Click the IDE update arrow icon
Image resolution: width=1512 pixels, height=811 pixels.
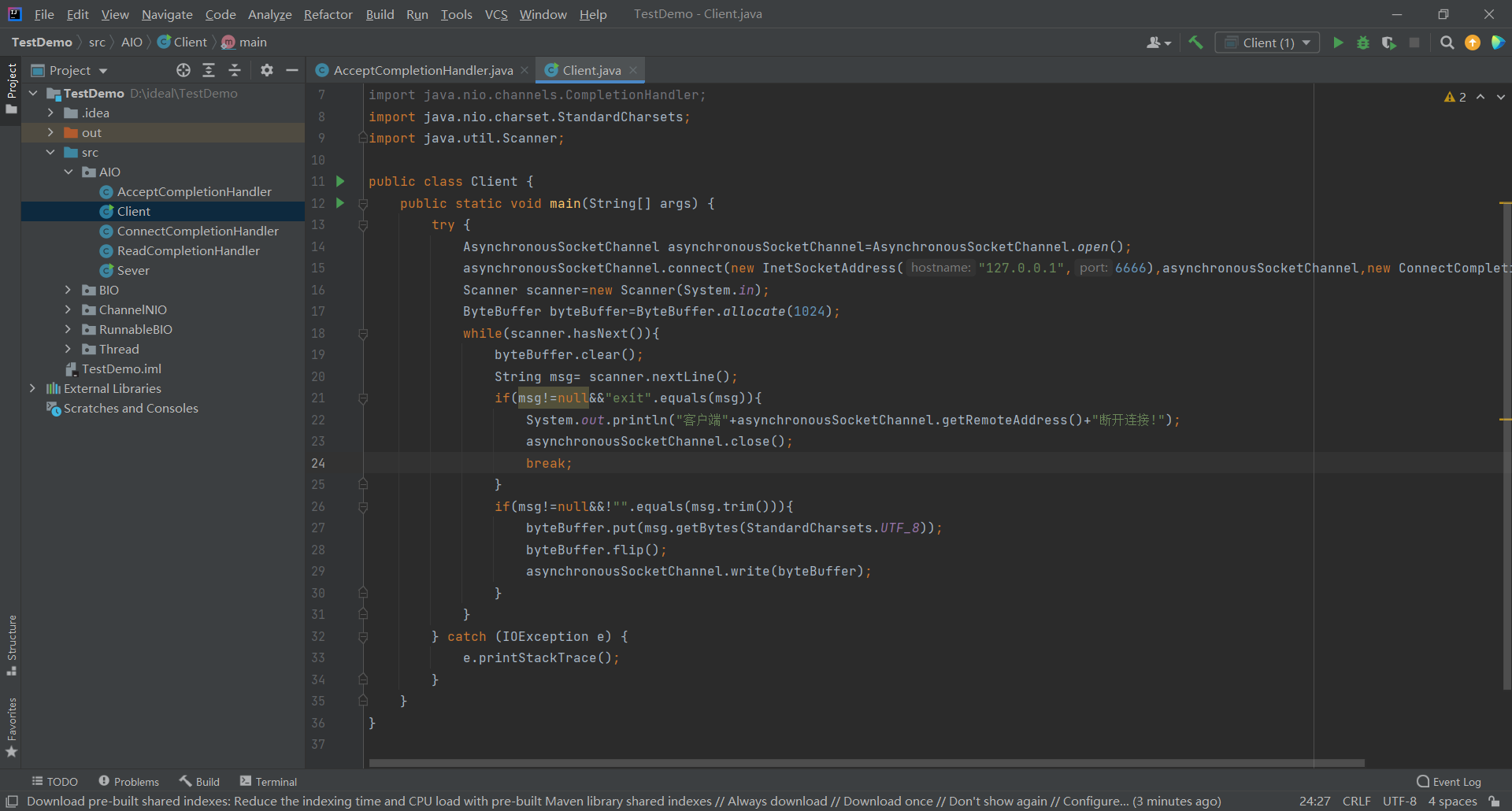(1473, 43)
